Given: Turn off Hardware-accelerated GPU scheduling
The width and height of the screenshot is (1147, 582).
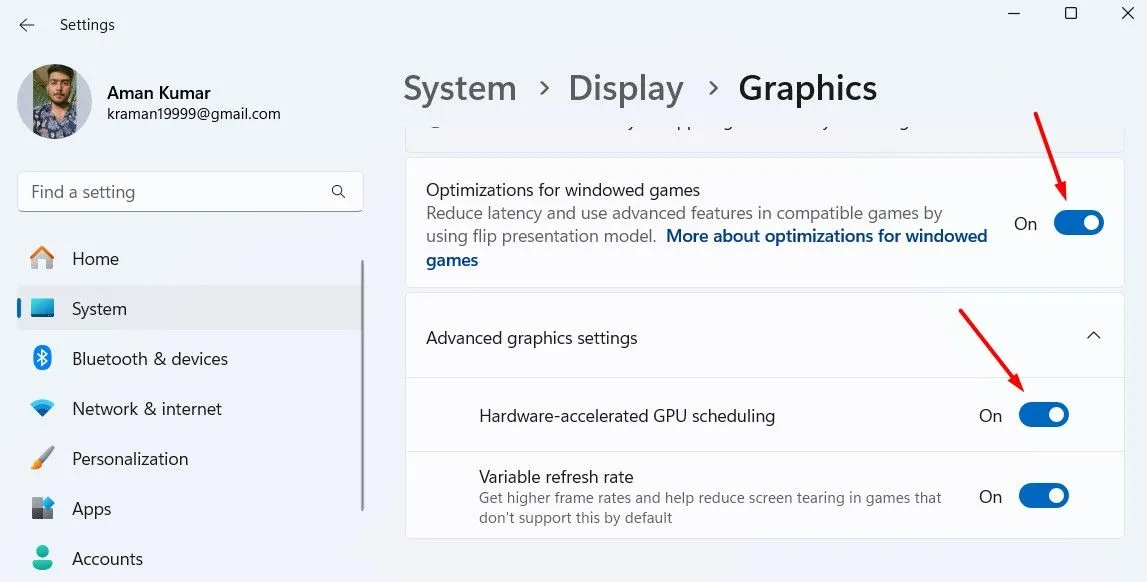Looking at the screenshot, I should click(1043, 414).
